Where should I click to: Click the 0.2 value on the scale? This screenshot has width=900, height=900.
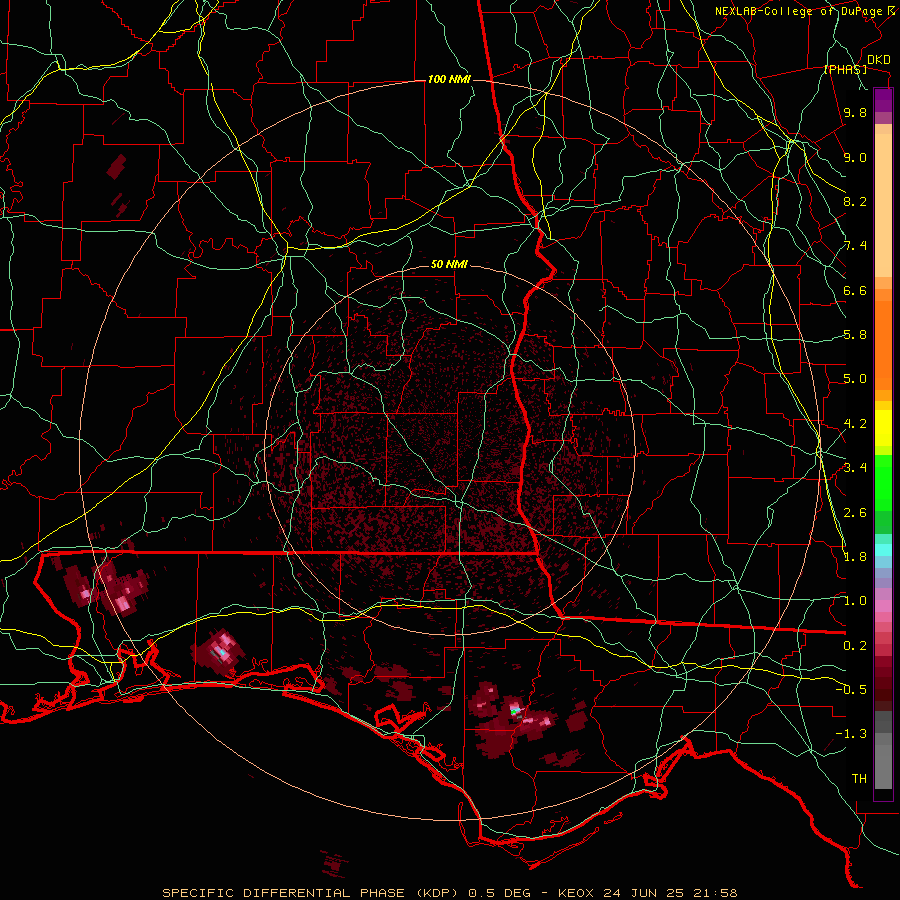click(855, 646)
